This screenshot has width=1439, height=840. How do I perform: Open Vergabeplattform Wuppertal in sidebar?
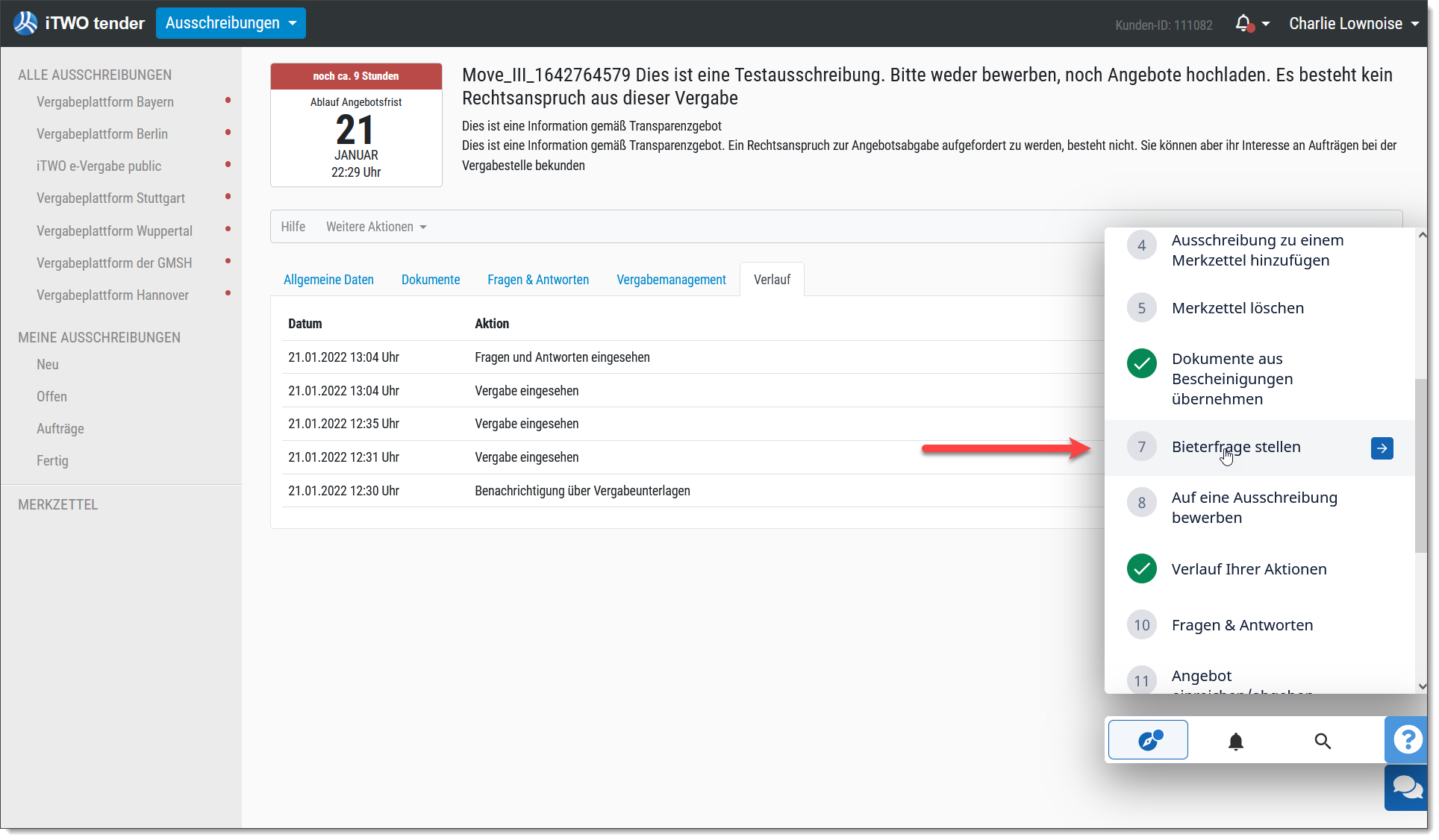[114, 231]
